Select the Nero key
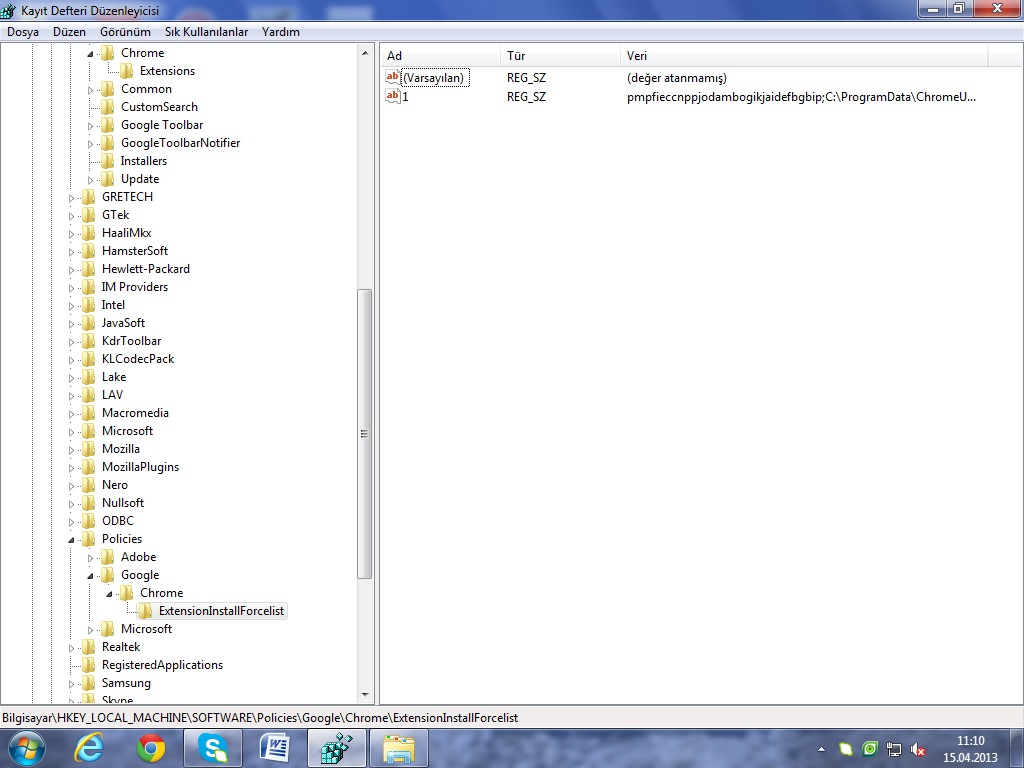This screenshot has height=768, width=1024. tap(115, 485)
